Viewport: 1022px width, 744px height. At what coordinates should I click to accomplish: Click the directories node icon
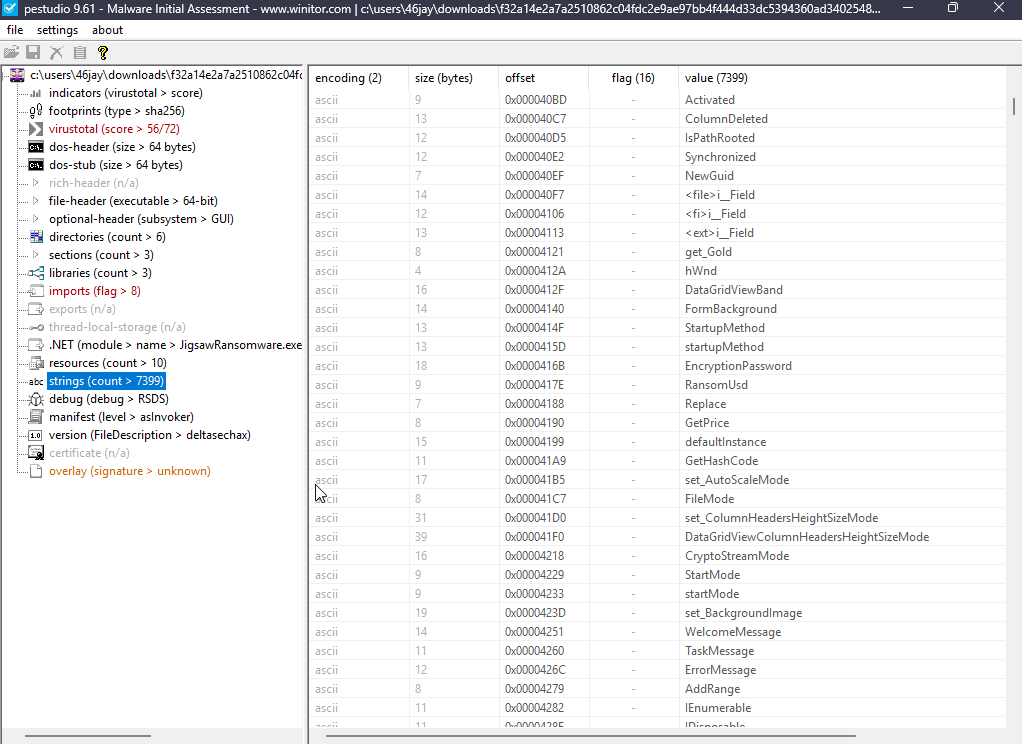36,237
